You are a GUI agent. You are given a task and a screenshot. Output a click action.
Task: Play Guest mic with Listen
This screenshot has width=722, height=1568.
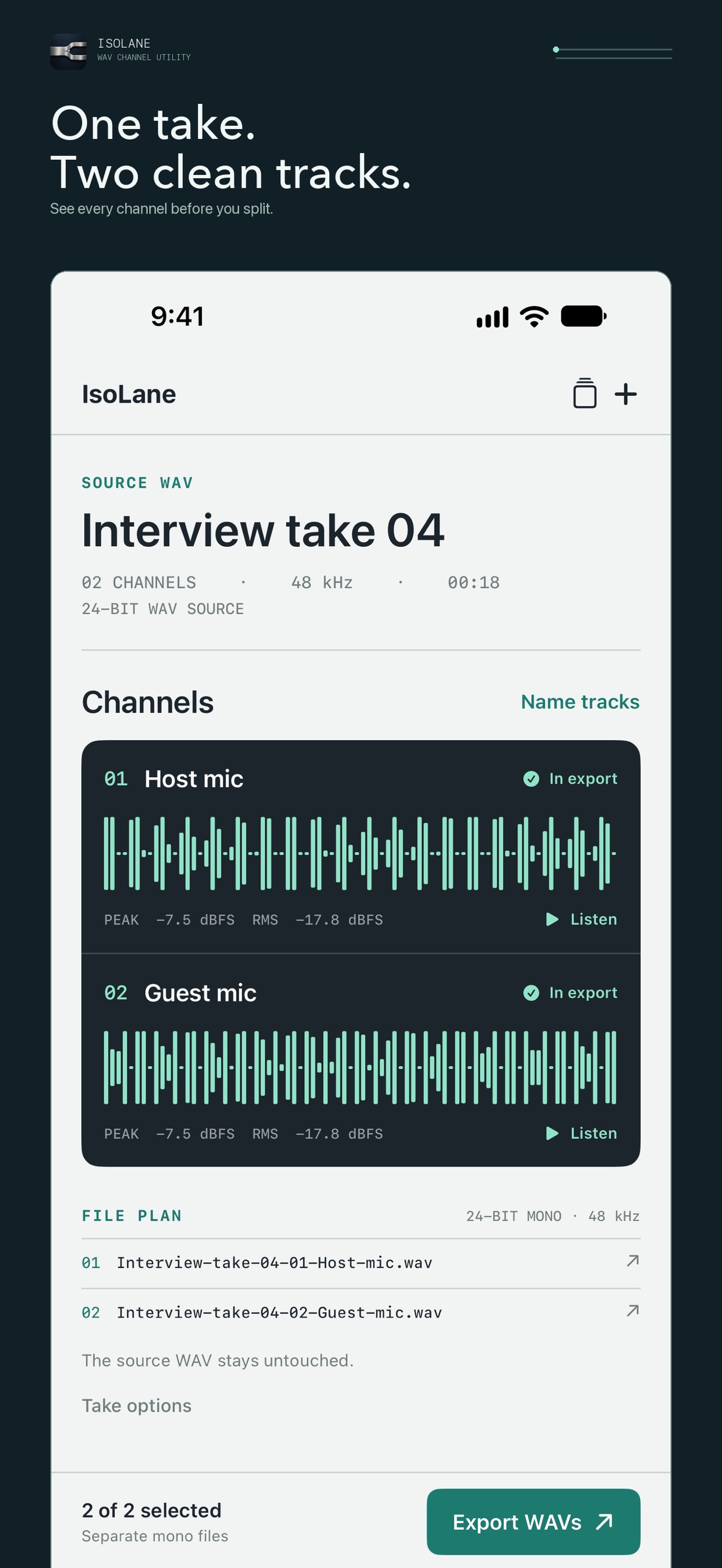(581, 1133)
